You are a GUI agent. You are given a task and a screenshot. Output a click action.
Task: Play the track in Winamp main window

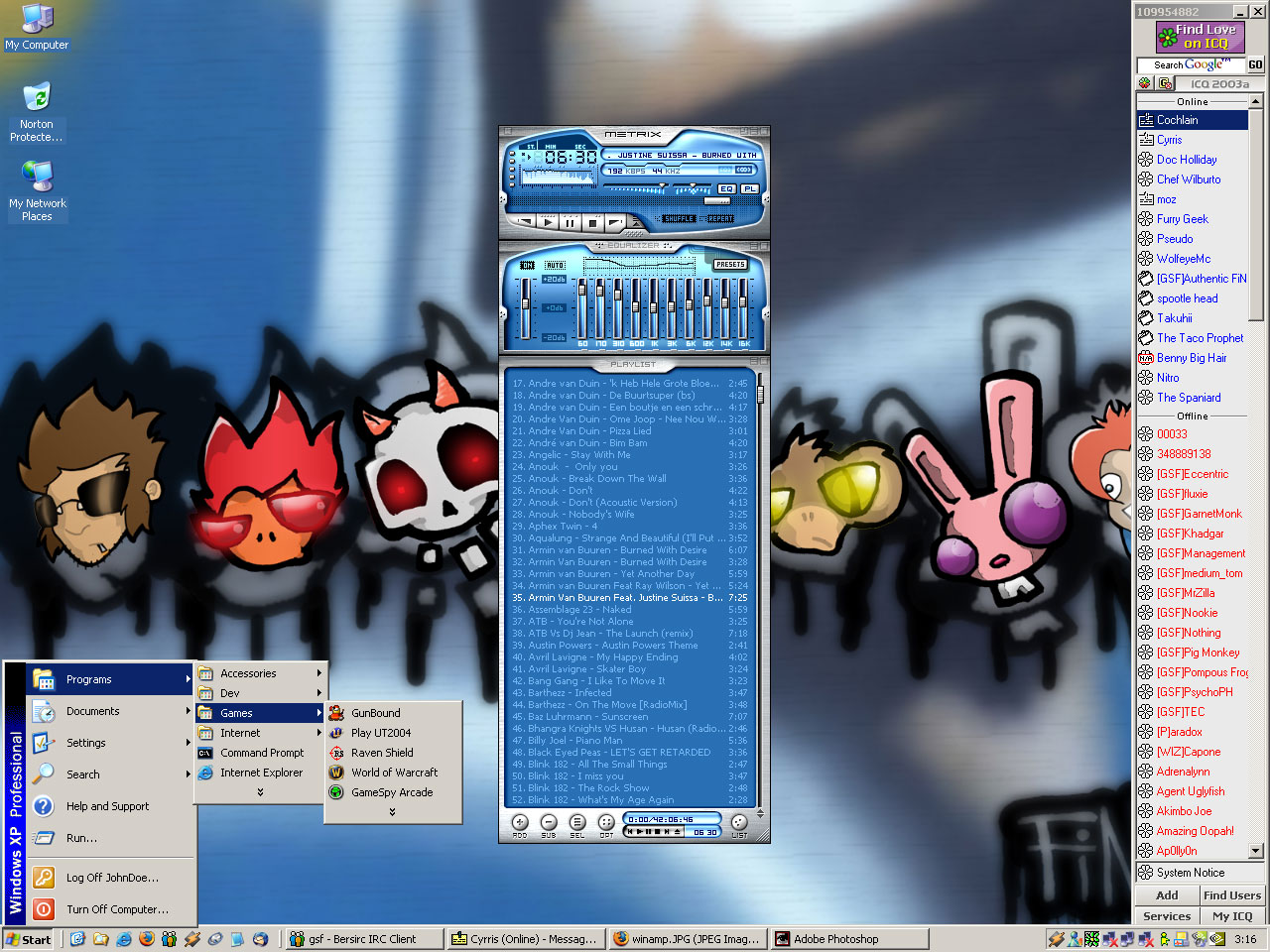click(549, 223)
